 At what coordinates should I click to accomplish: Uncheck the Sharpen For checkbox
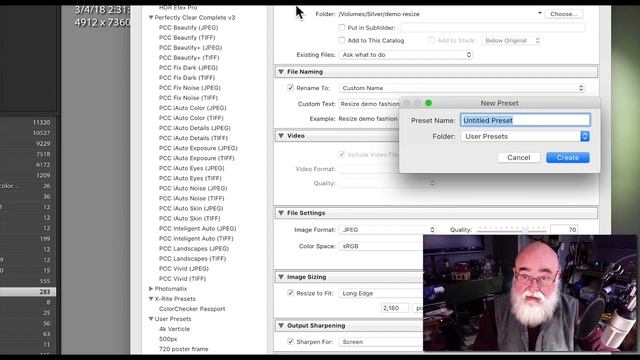[290, 342]
